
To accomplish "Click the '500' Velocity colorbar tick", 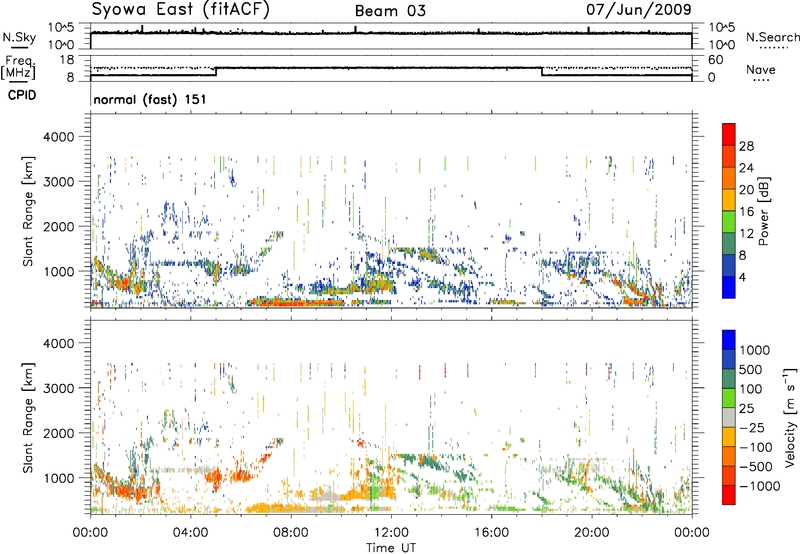I will [x=751, y=370].
